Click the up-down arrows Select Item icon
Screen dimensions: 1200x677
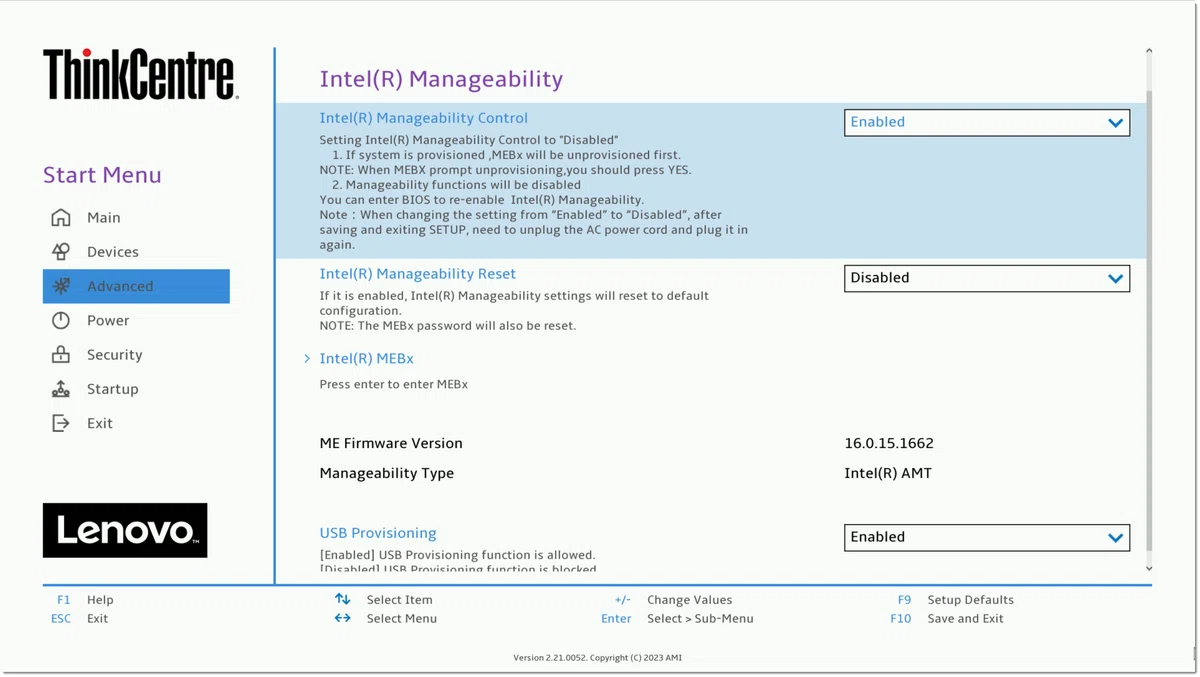coord(342,599)
